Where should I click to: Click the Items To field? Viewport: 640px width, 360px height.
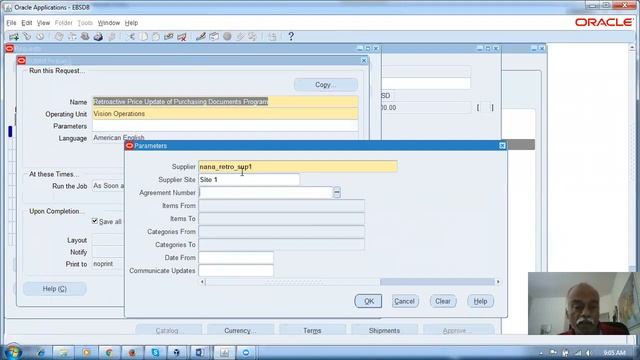coord(281,219)
